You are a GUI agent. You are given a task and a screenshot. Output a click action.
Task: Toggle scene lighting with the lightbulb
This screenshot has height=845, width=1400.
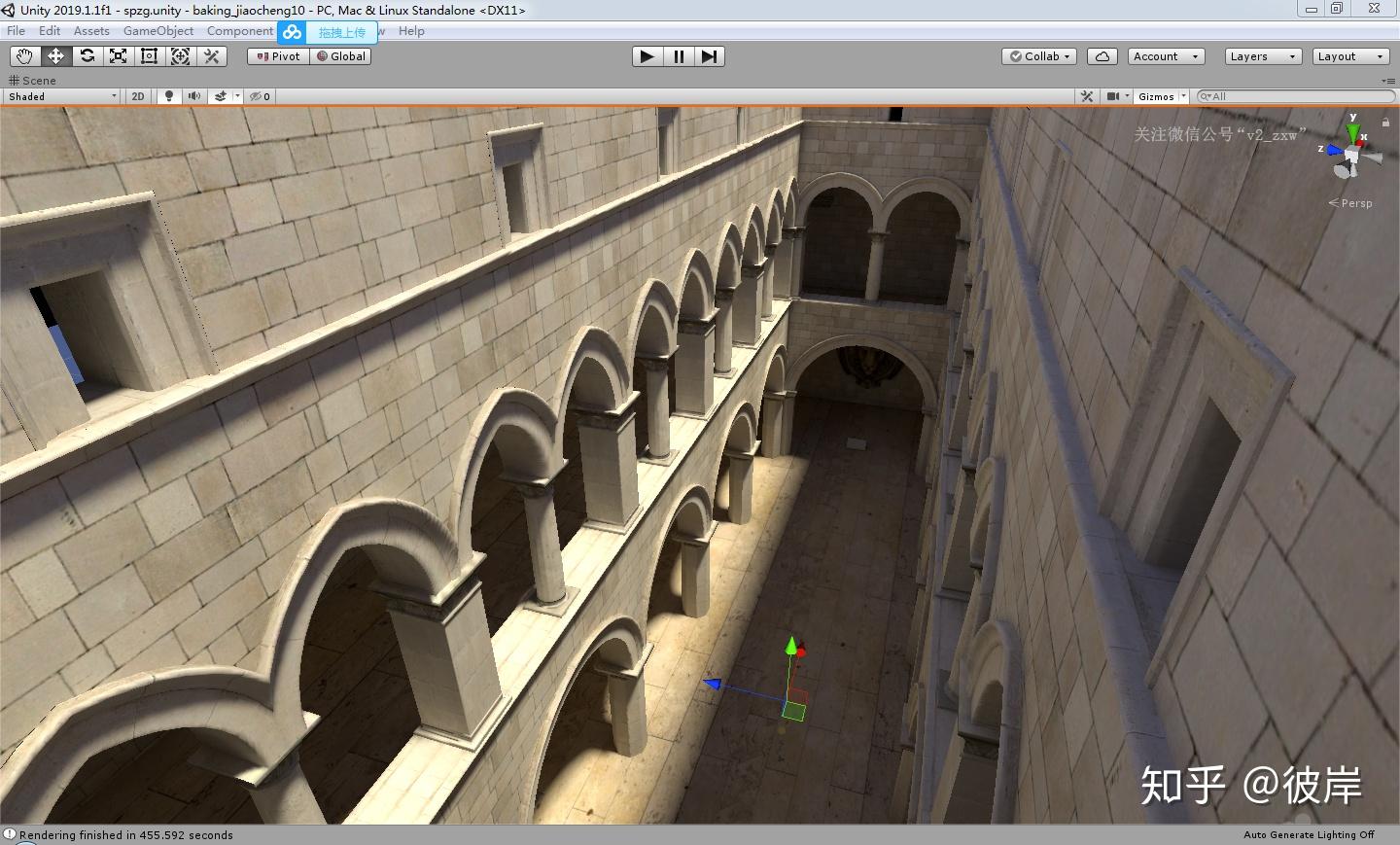point(169,96)
